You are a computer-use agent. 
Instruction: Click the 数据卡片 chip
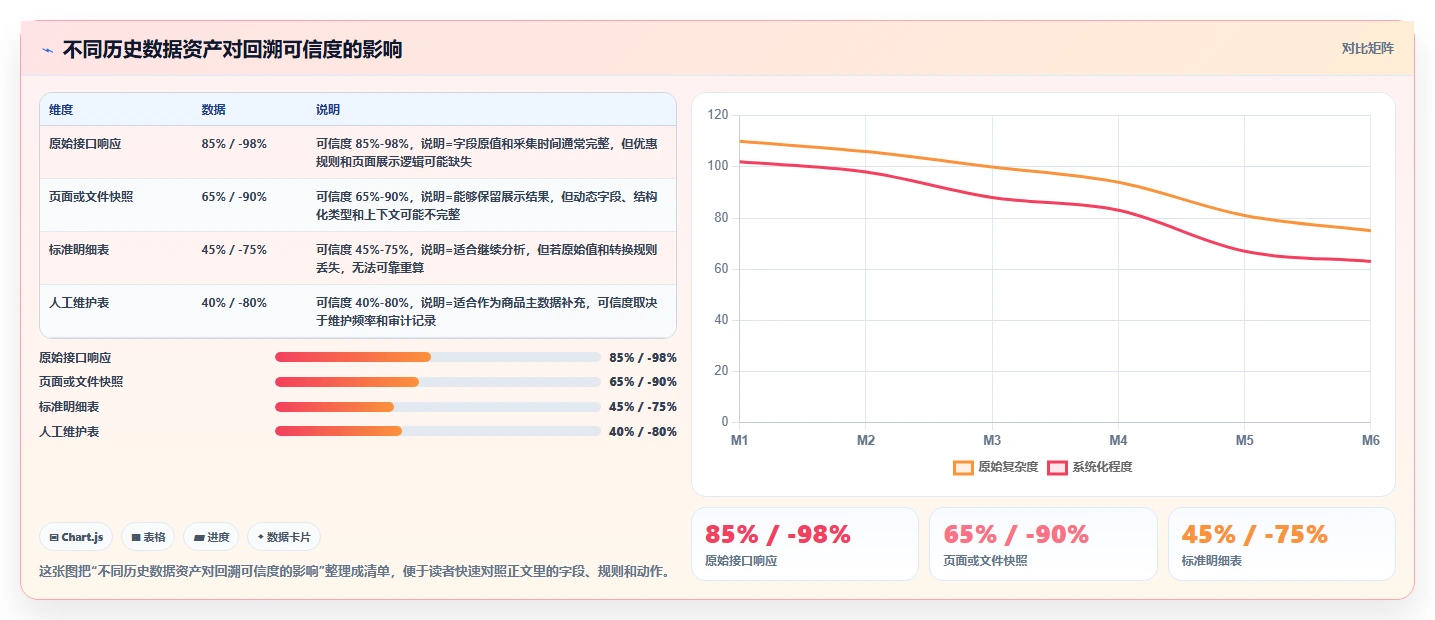(x=284, y=537)
